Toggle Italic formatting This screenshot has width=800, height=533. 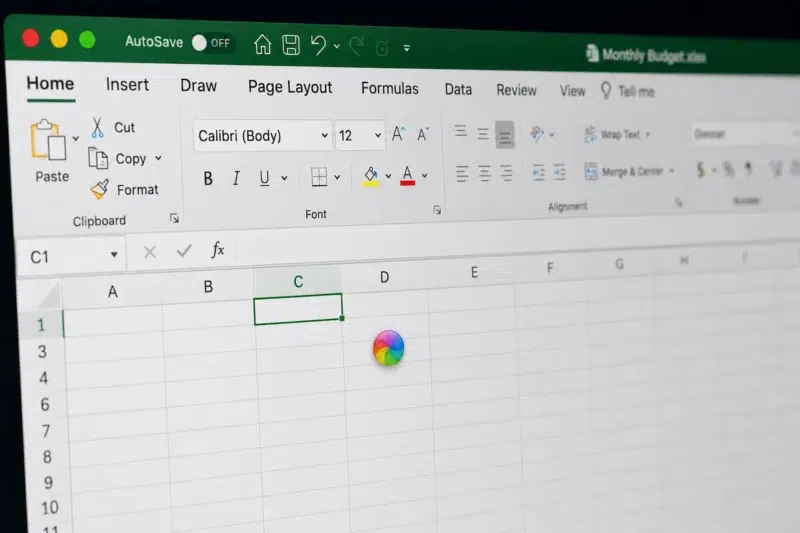pyautogui.click(x=236, y=178)
